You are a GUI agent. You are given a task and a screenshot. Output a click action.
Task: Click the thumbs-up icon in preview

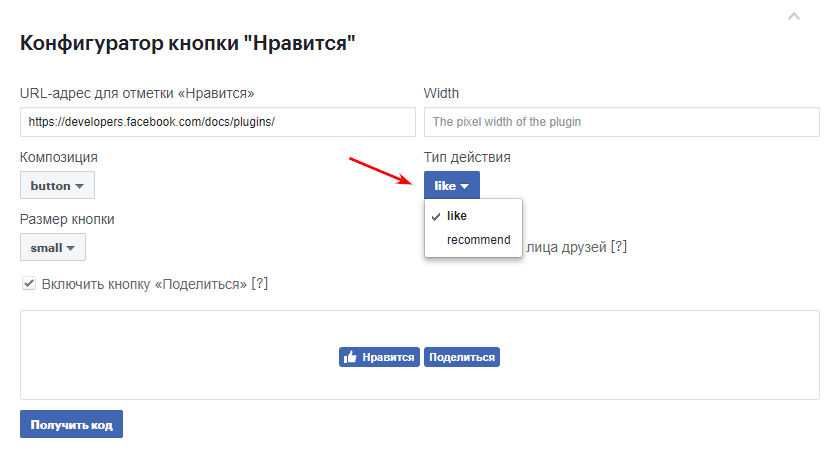350,357
